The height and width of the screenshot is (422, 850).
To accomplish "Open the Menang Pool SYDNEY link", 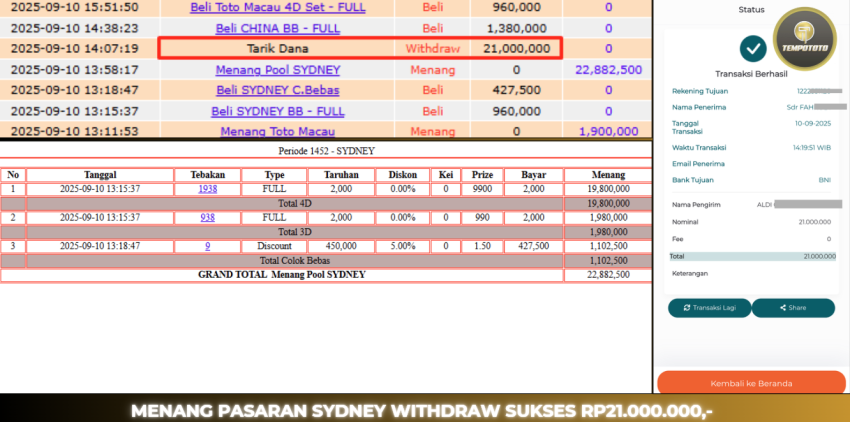I will tap(278, 70).
